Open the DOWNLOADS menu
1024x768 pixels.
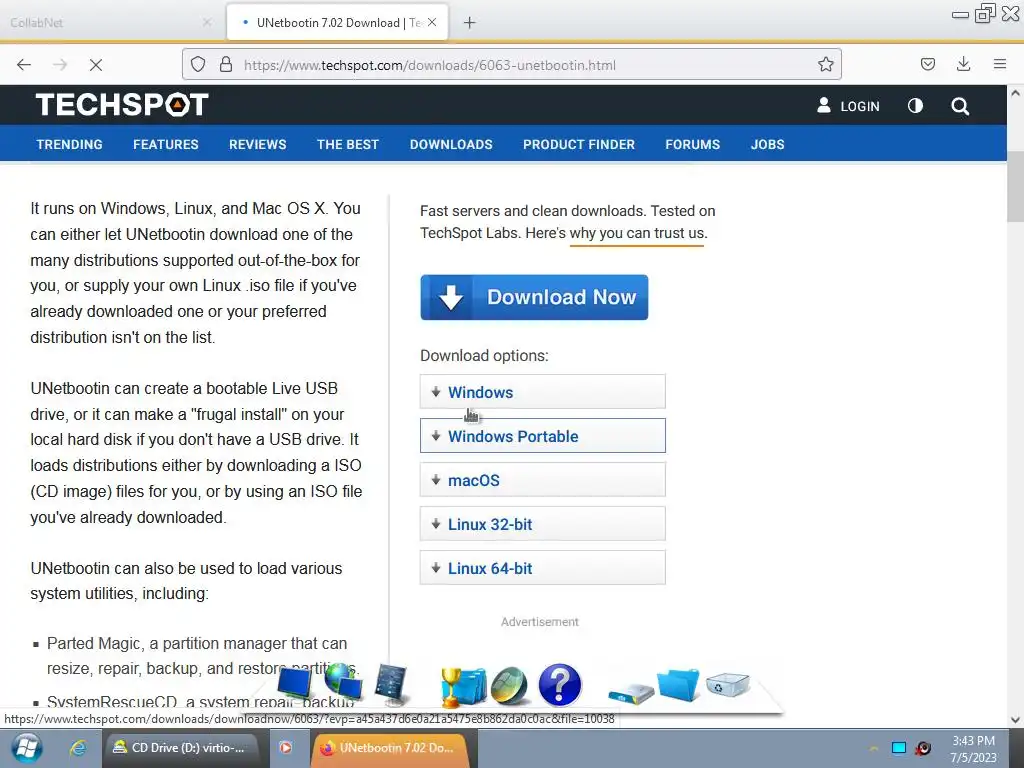click(x=451, y=144)
